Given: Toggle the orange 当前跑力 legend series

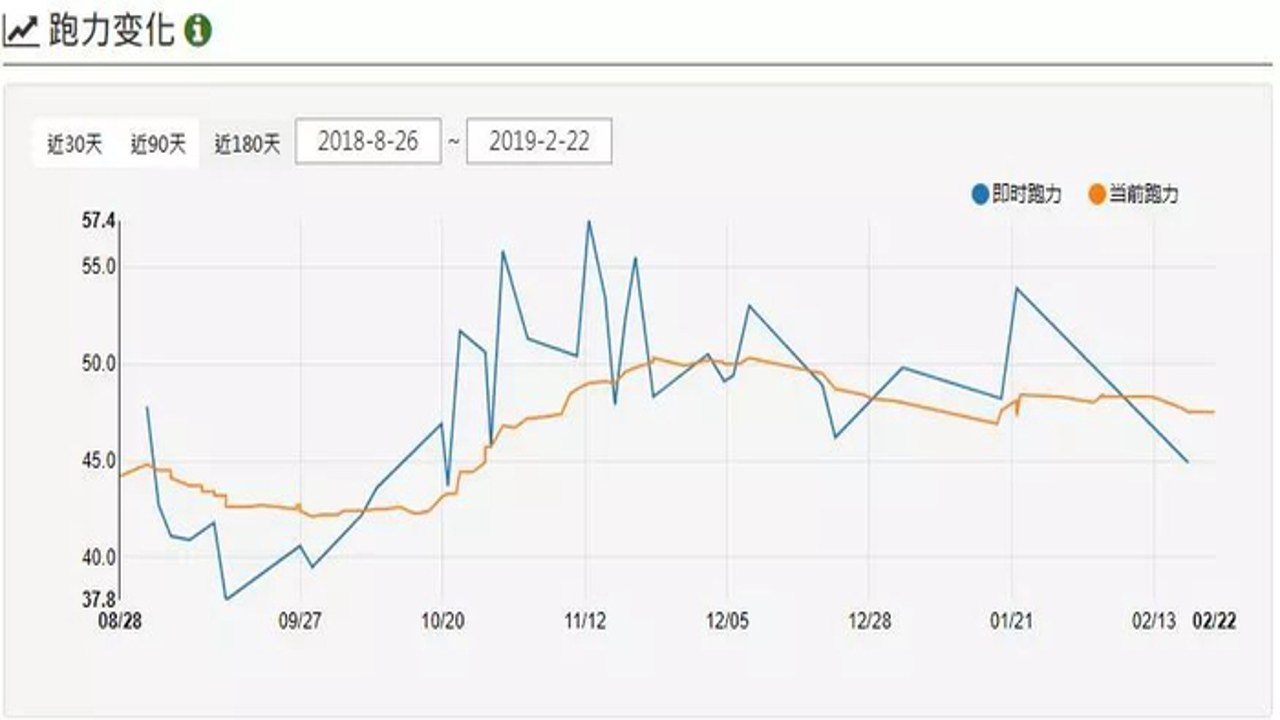Looking at the screenshot, I should (1133, 195).
